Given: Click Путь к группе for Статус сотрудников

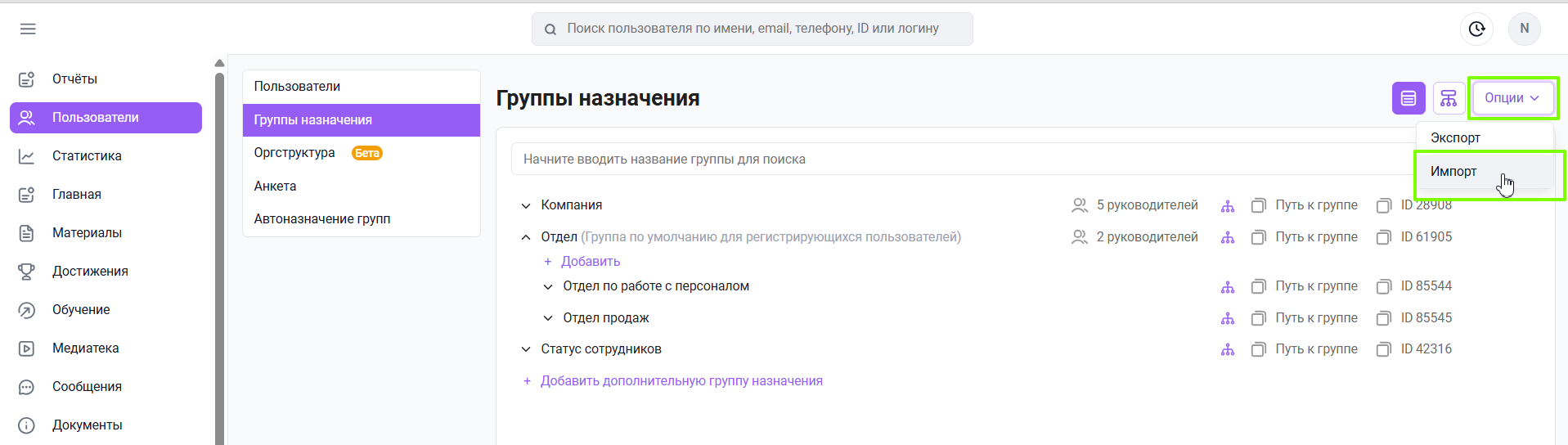Looking at the screenshot, I should pyautogui.click(x=1316, y=349).
